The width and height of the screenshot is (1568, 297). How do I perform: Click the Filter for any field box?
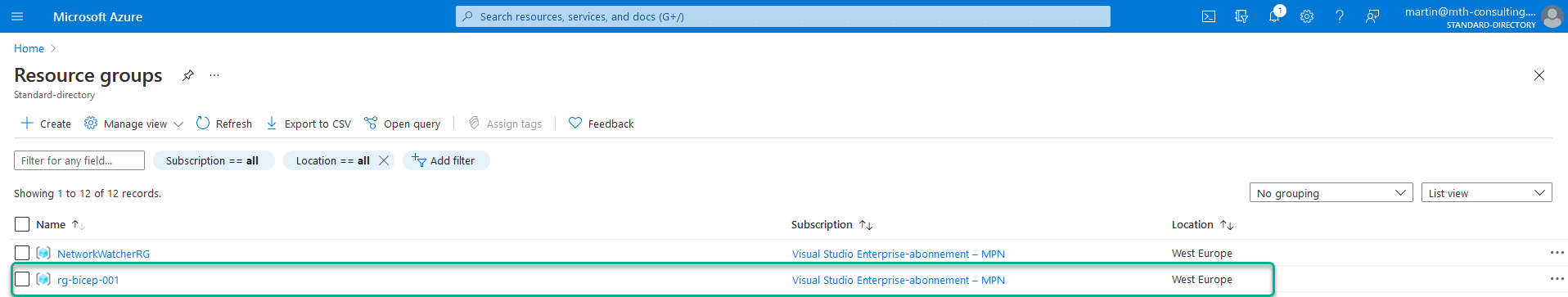coord(79,160)
